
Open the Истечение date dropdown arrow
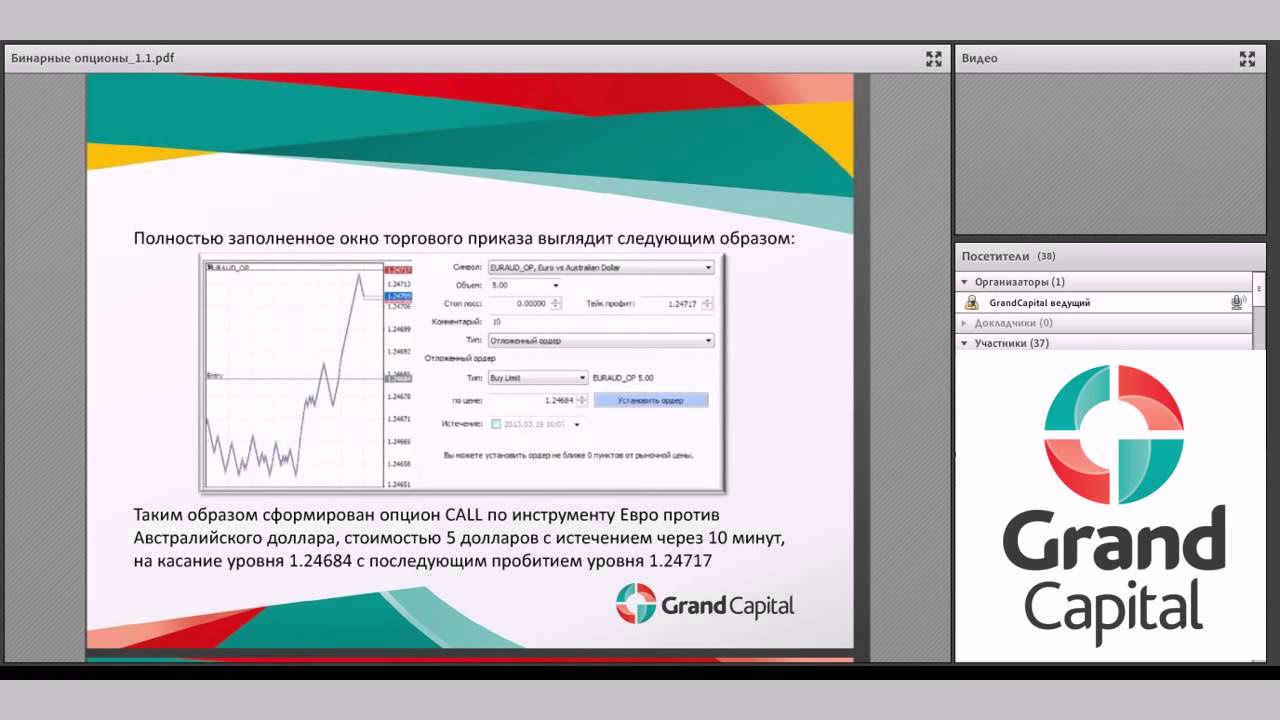pyautogui.click(x=577, y=424)
